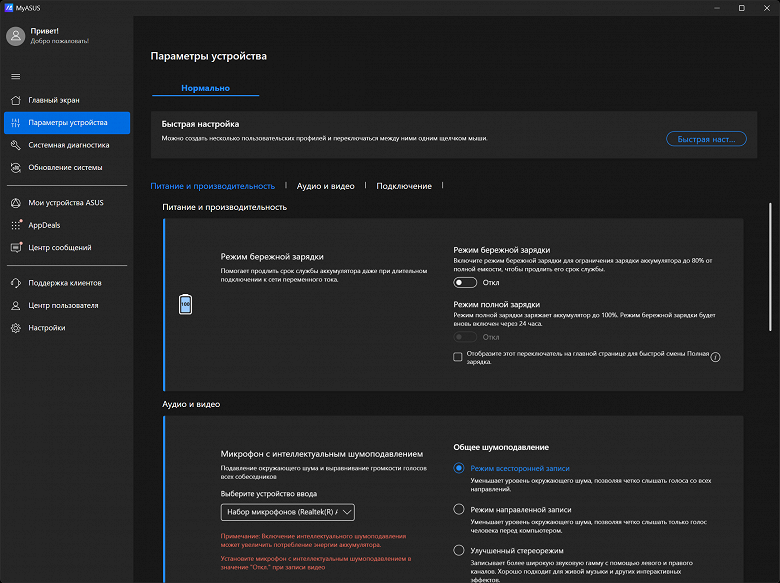This screenshot has height=583, width=780.
Task: Click wrench icon beside Системная диагностика
Action: pos(16,145)
